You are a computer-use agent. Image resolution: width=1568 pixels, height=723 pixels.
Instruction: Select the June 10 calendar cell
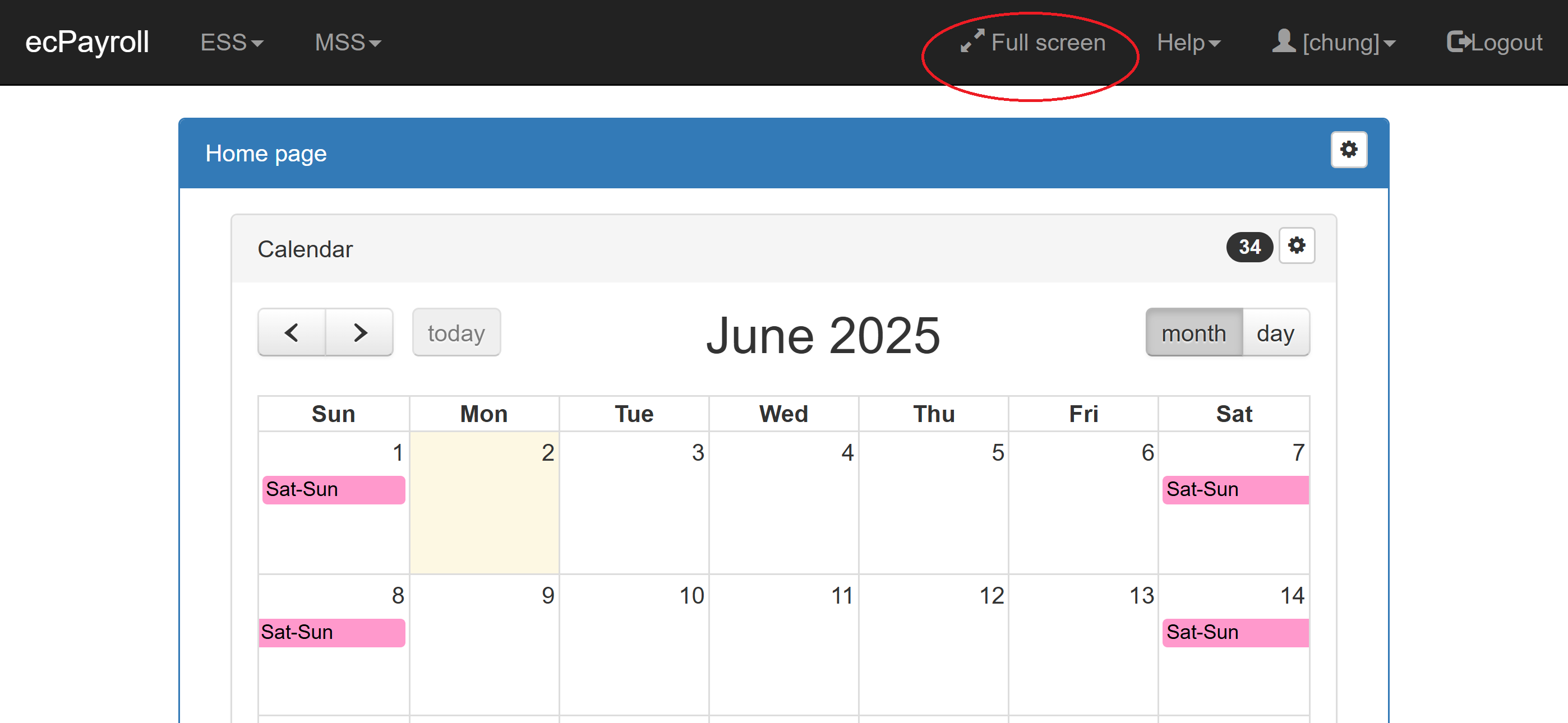(x=634, y=644)
